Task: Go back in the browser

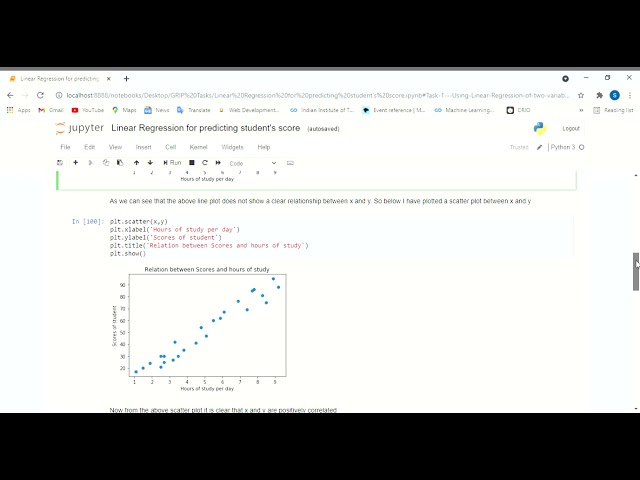Action: click(10, 96)
